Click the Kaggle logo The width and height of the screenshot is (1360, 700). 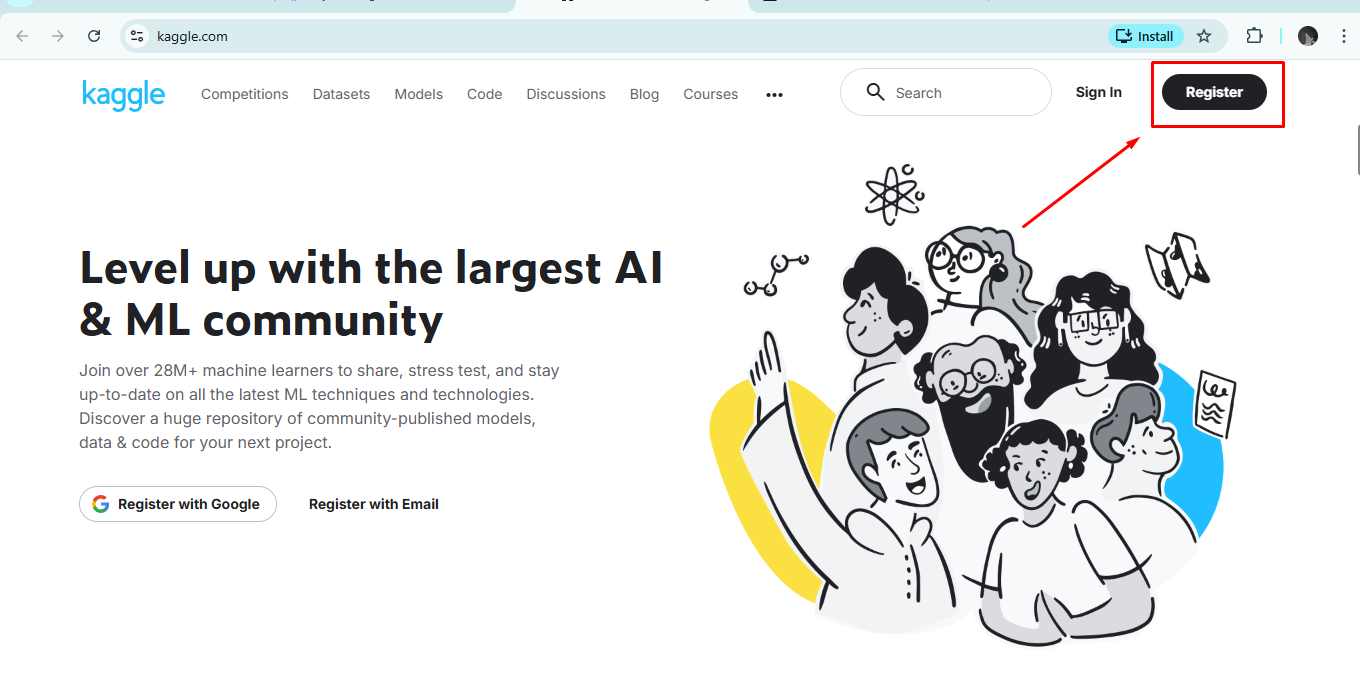[123, 94]
